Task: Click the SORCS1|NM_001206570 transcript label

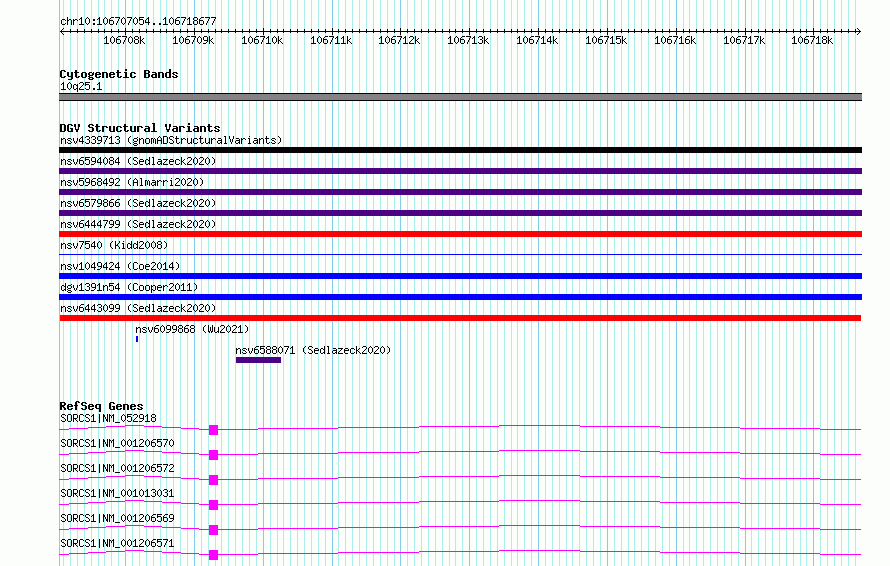Action: point(117,443)
